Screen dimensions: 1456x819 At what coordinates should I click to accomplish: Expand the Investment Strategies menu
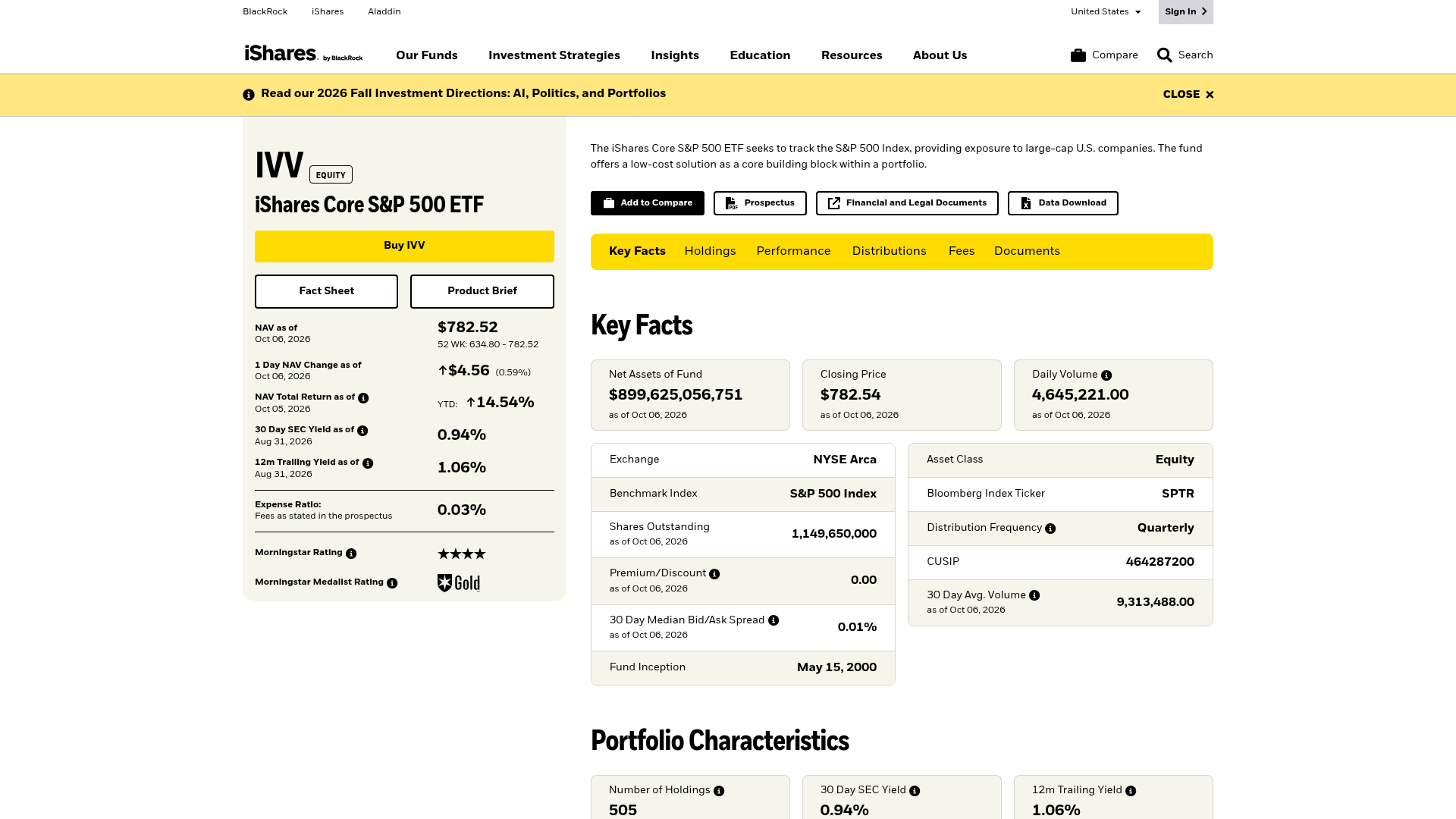coord(554,55)
